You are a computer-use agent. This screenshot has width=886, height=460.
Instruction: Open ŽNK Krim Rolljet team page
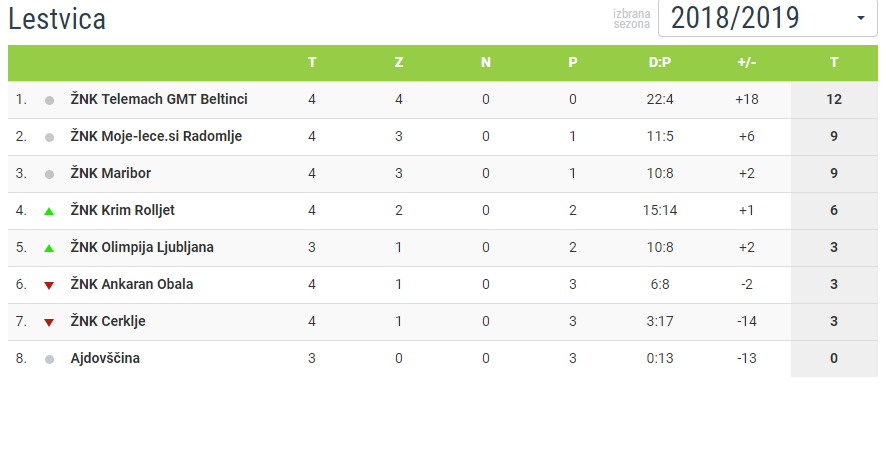tap(123, 210)
